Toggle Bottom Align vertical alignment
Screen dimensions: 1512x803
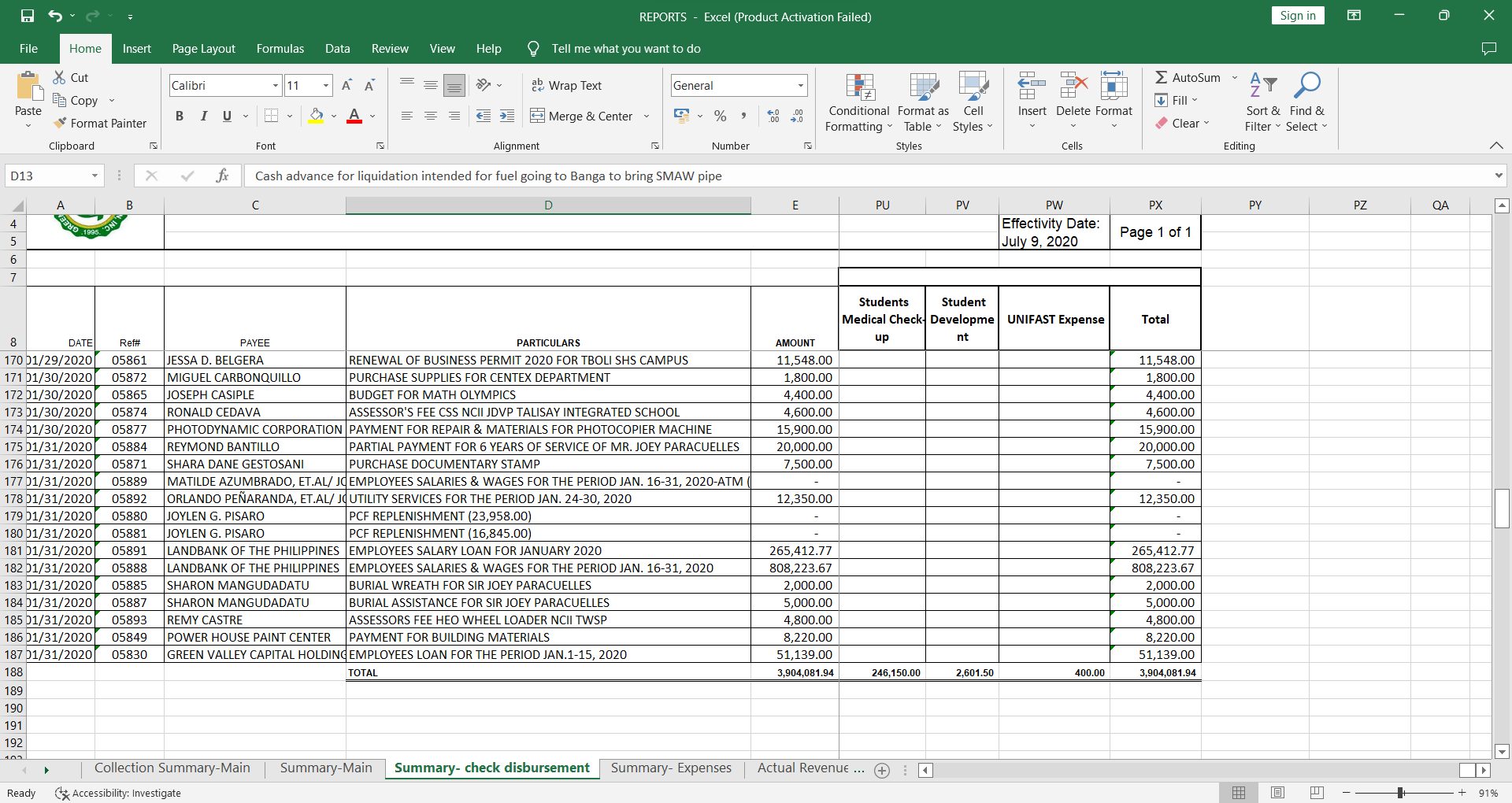click(x=454, y=85)
